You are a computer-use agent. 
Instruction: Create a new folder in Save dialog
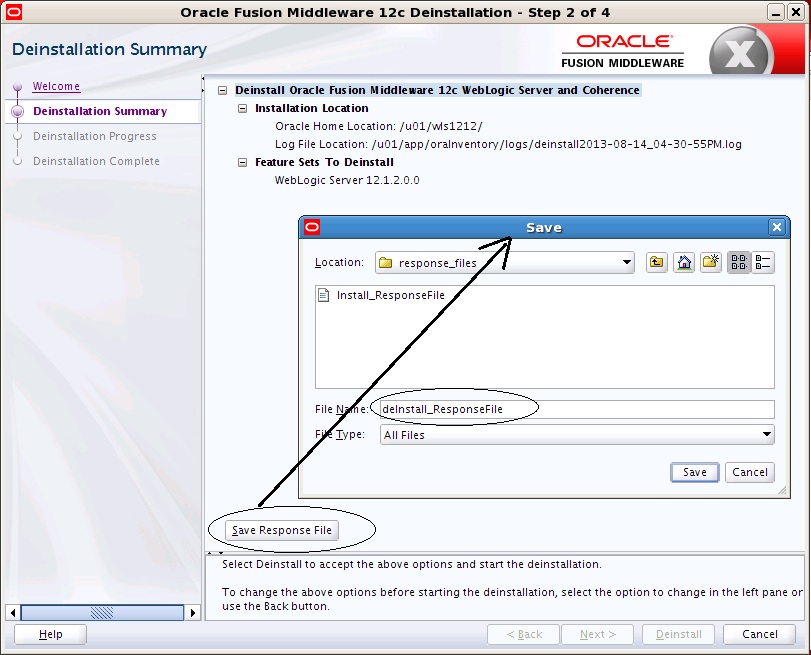coord(711,262)
